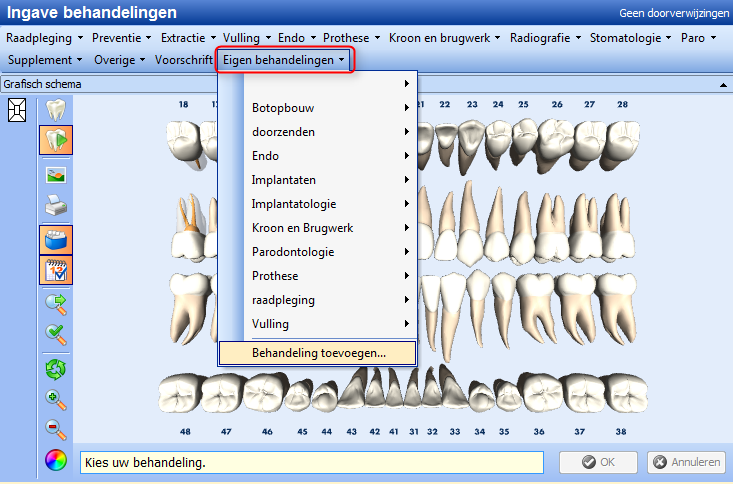The width and height of the screenshot is (733, 484).
Task: Click the printer icon
Action: click(56, 206)
